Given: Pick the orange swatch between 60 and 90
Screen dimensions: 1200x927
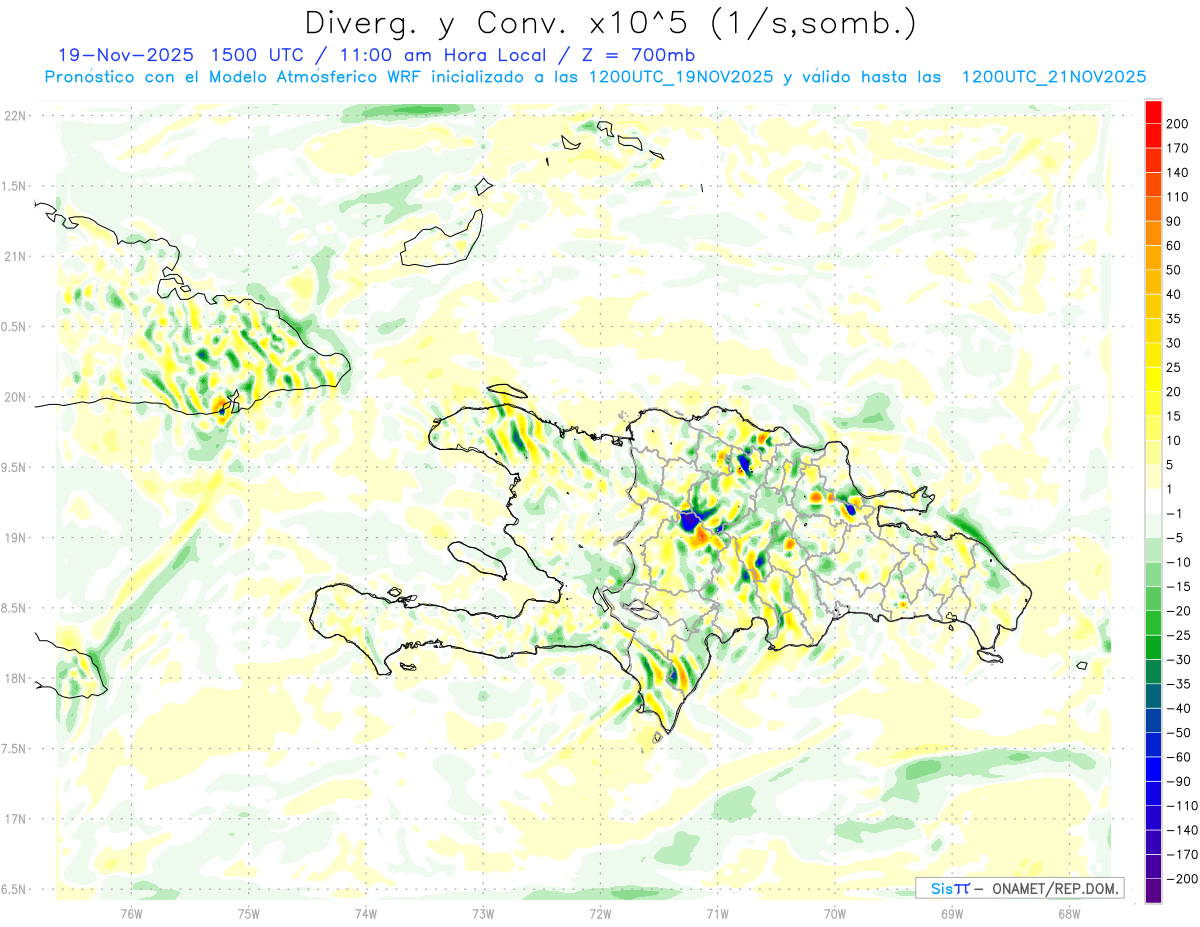Looking at the screenshot, I should (1153, 233).
